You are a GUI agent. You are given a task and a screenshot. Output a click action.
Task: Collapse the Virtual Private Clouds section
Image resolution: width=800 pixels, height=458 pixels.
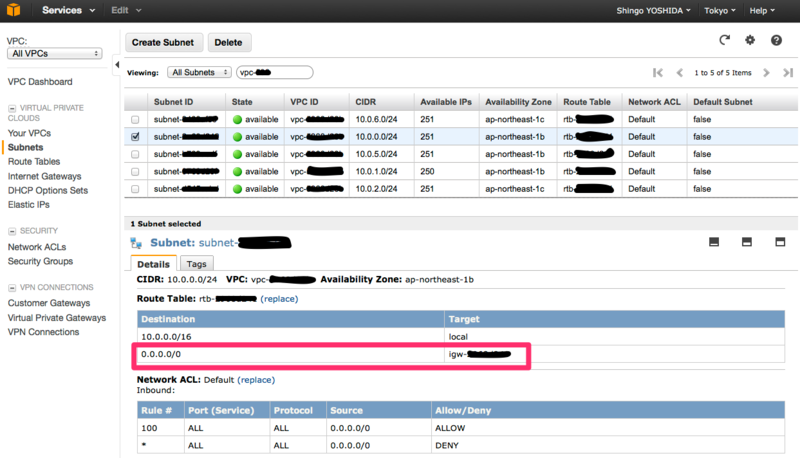tap(12, 109)
